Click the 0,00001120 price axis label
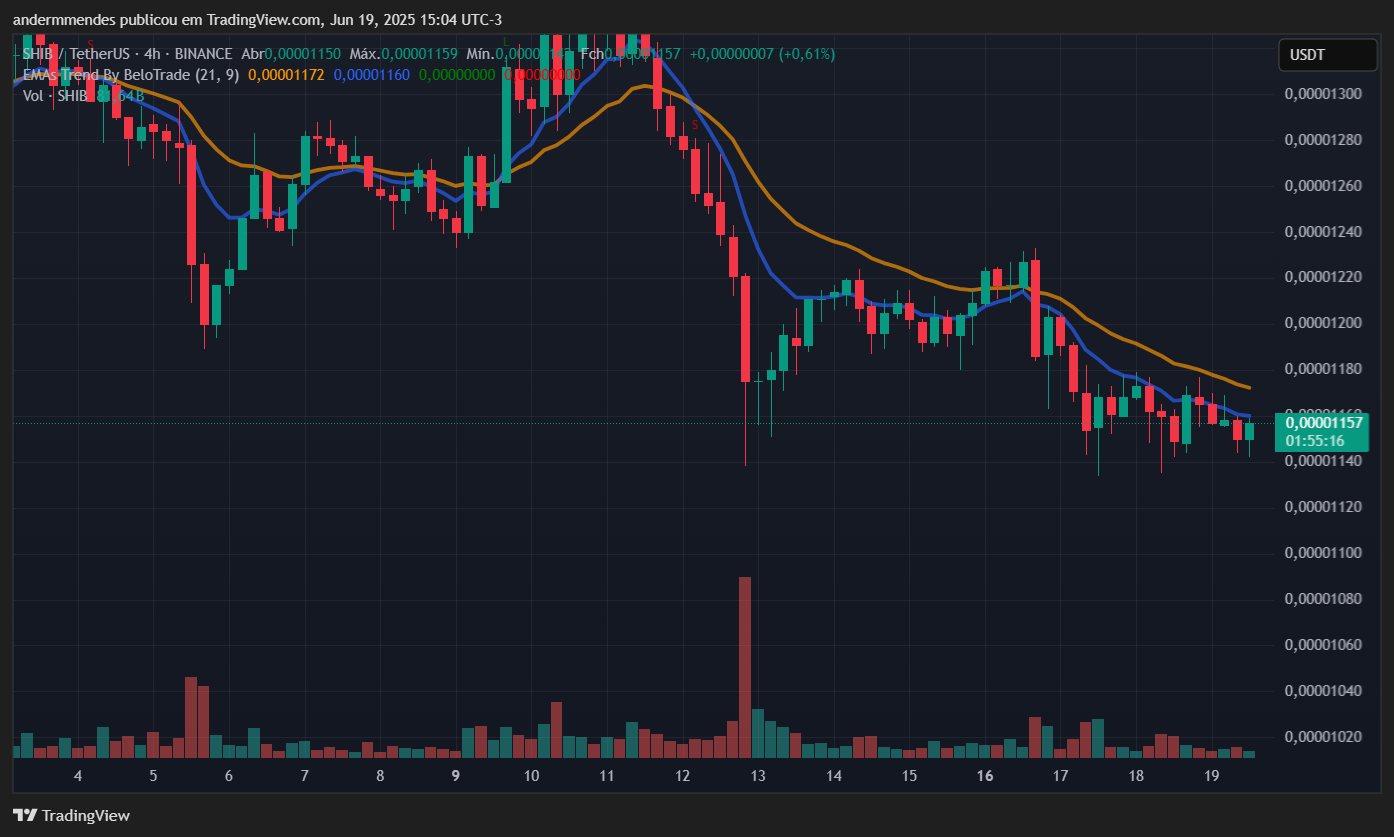 1325,507
